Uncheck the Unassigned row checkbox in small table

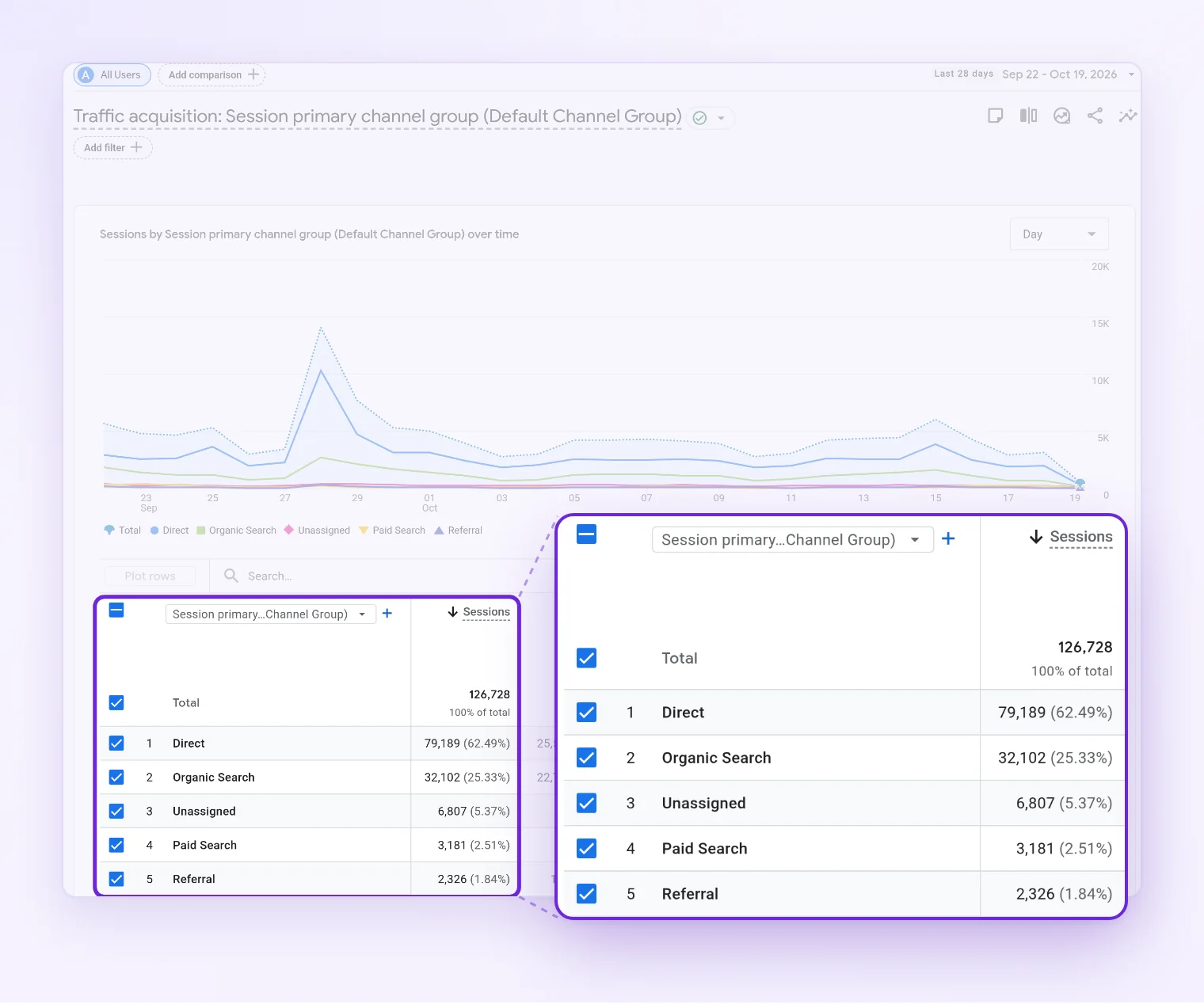pos(116,811)
